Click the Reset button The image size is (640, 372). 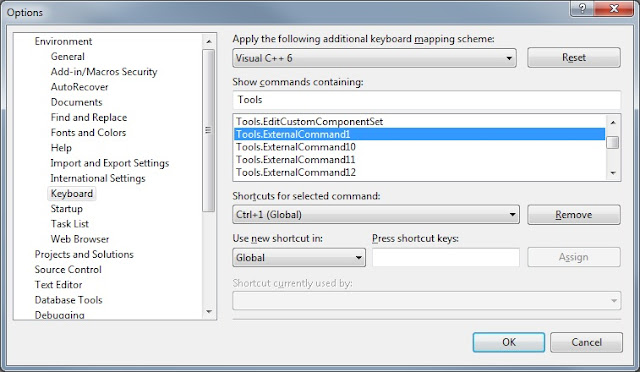tap(574, 58)
